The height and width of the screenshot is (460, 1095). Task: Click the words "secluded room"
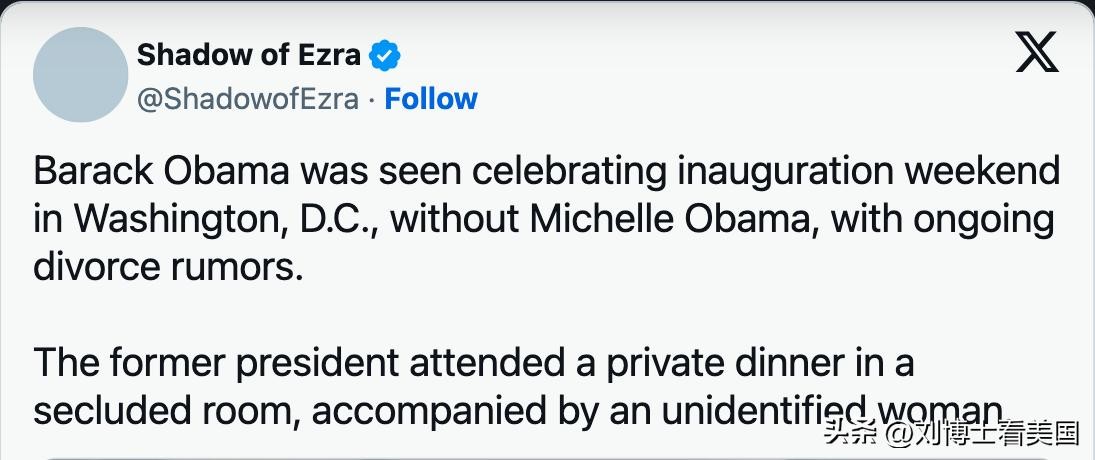pyautogui.click(x=161, y=410)
